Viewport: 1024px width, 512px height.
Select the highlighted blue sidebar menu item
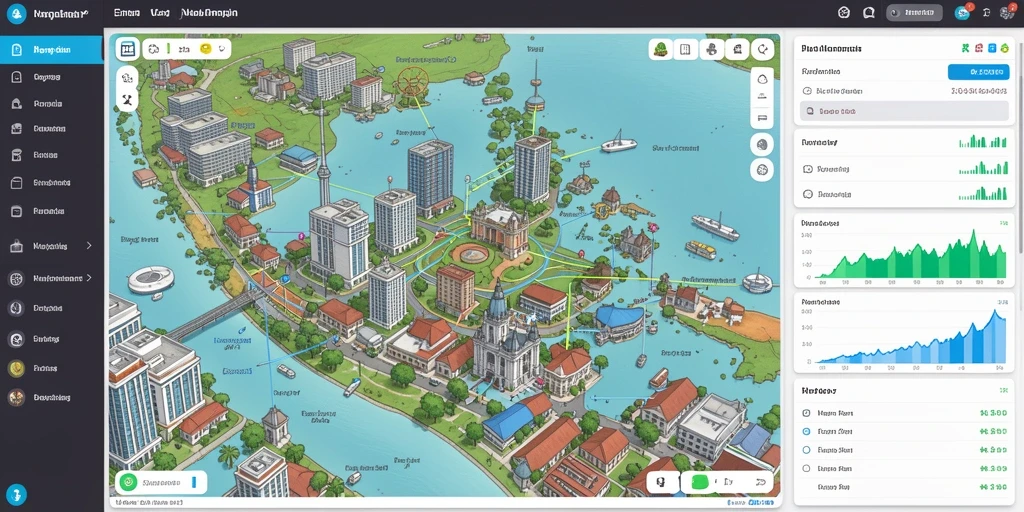(51, 50)
